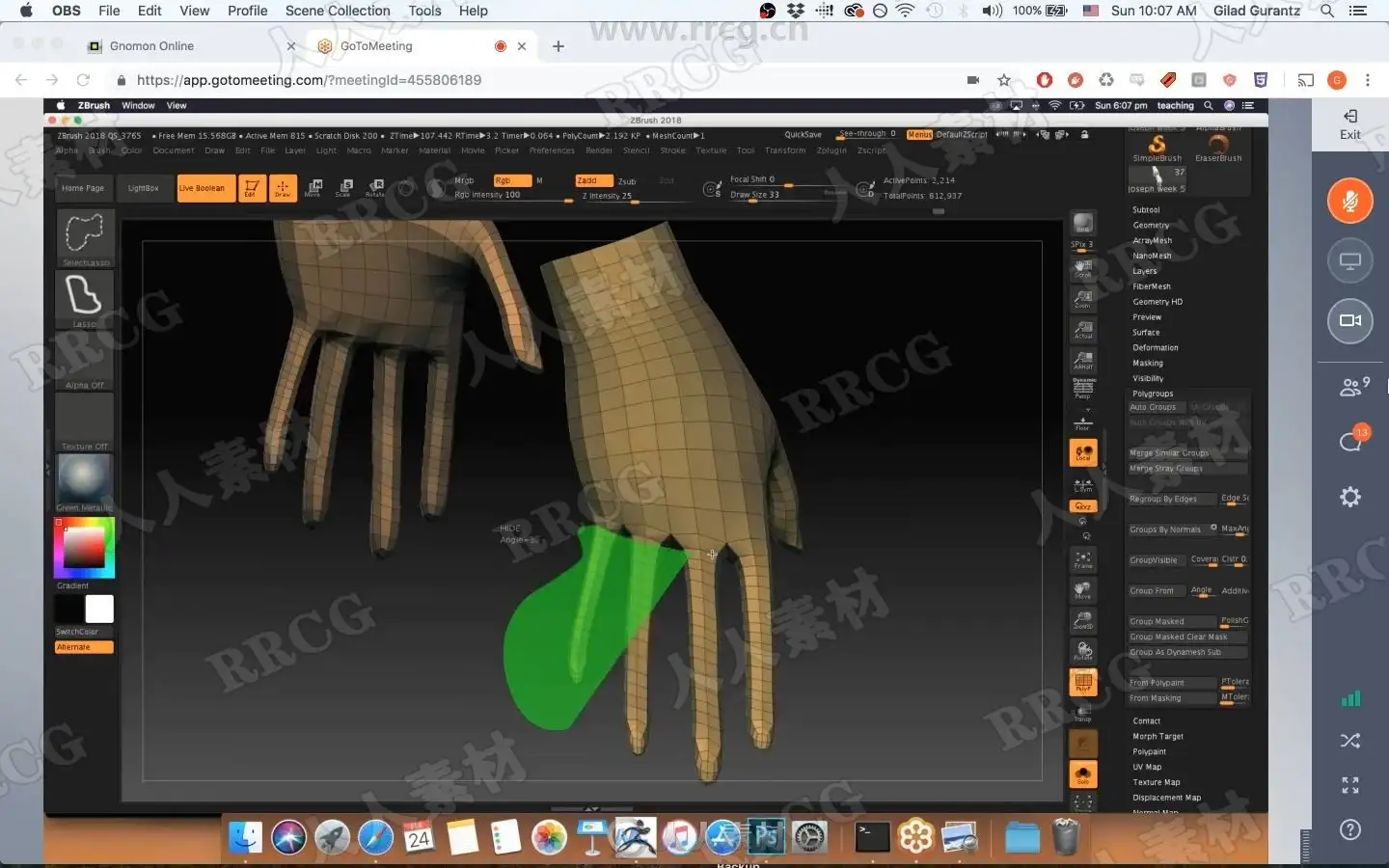This screenshot has height=868, width=1389.
Task: Expand the Morph Target section
Action: [x=1157, y=736]
